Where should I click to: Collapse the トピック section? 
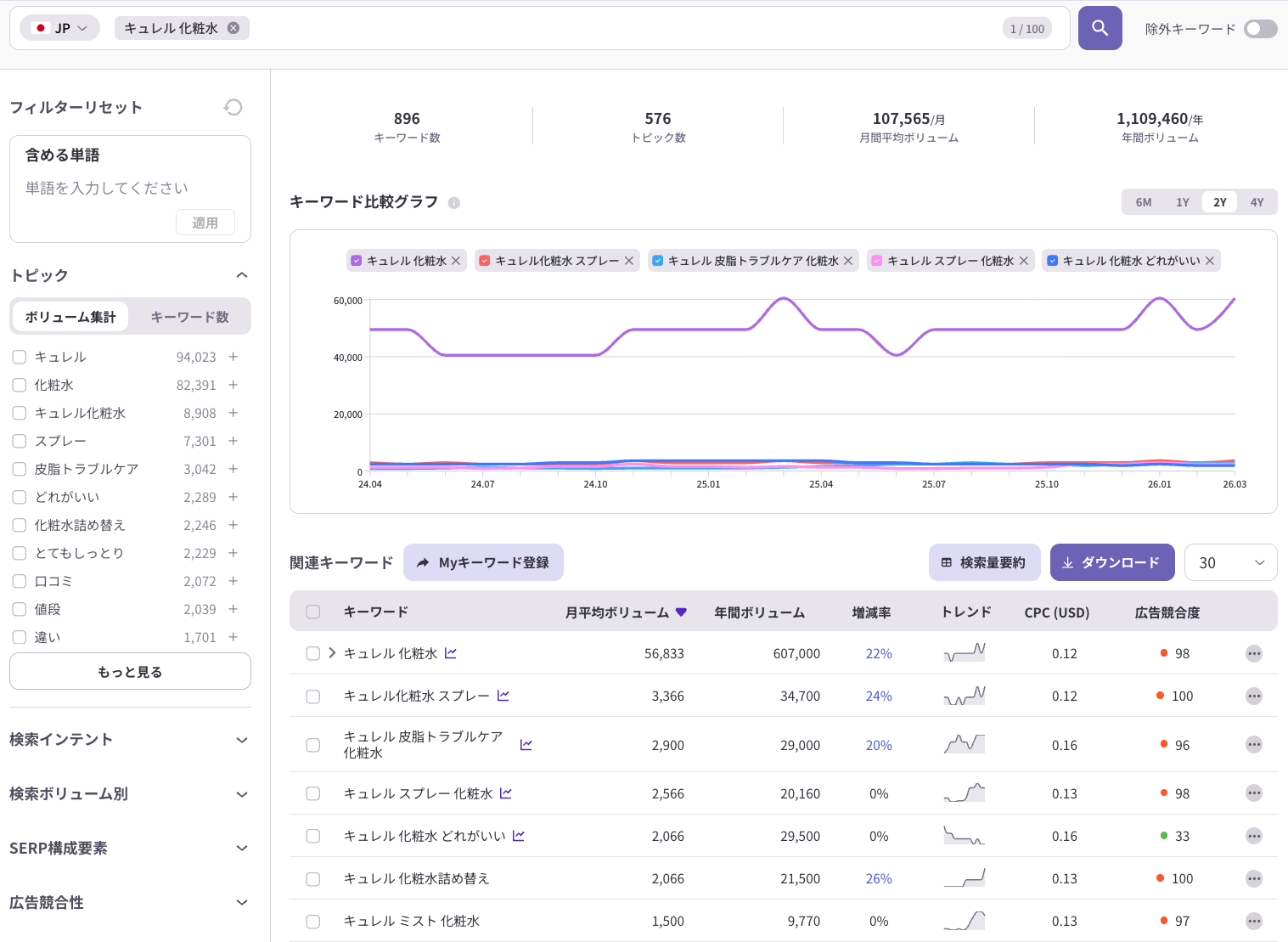click(x=242, y=275)
